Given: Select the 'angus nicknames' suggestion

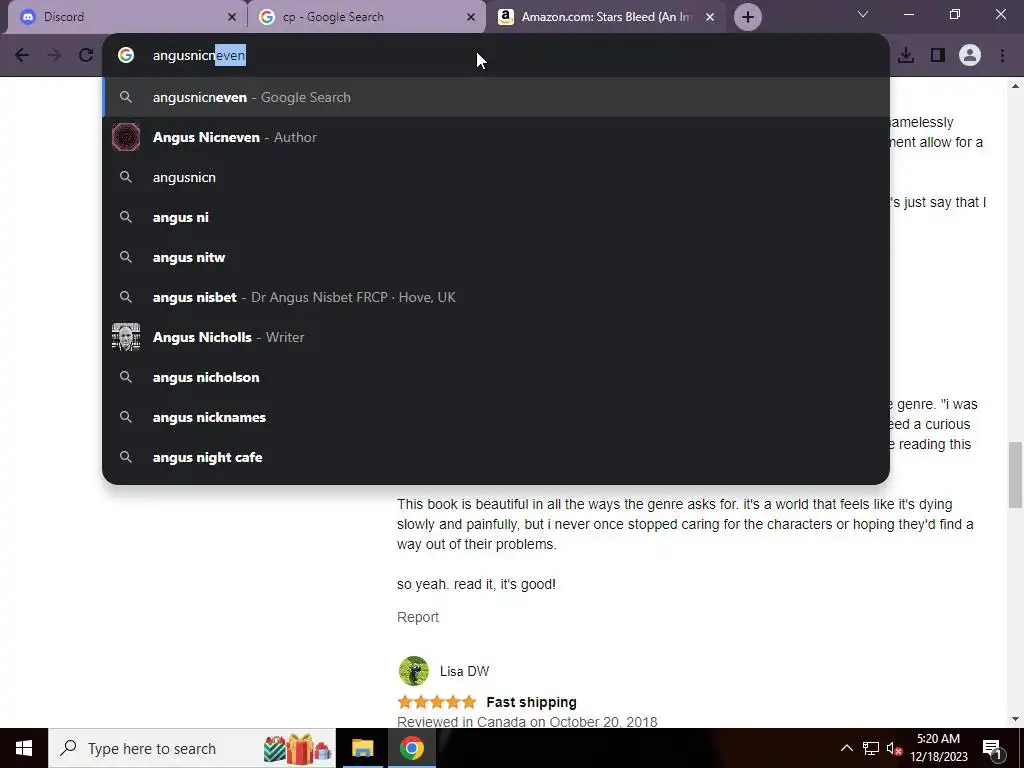Looking at the screenshot, I should (496, 417).
